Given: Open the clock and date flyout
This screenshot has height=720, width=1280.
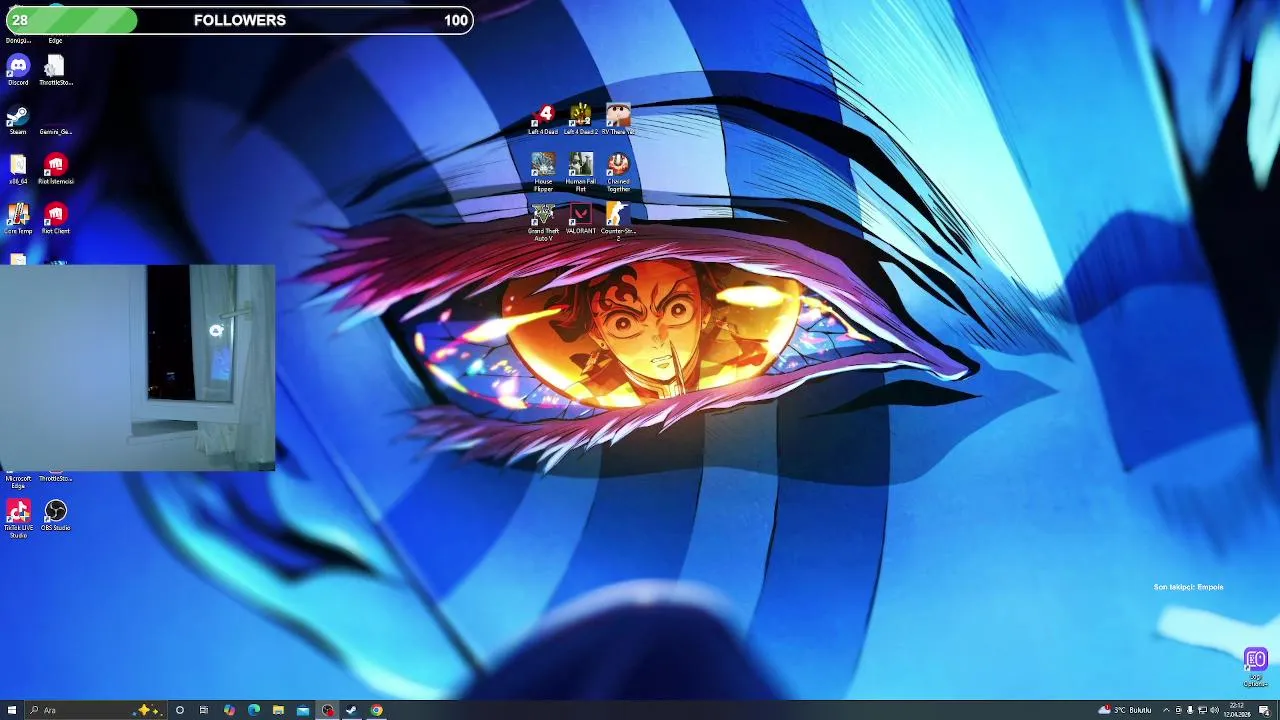Looking at the screenshot, I should (1236, 710).
